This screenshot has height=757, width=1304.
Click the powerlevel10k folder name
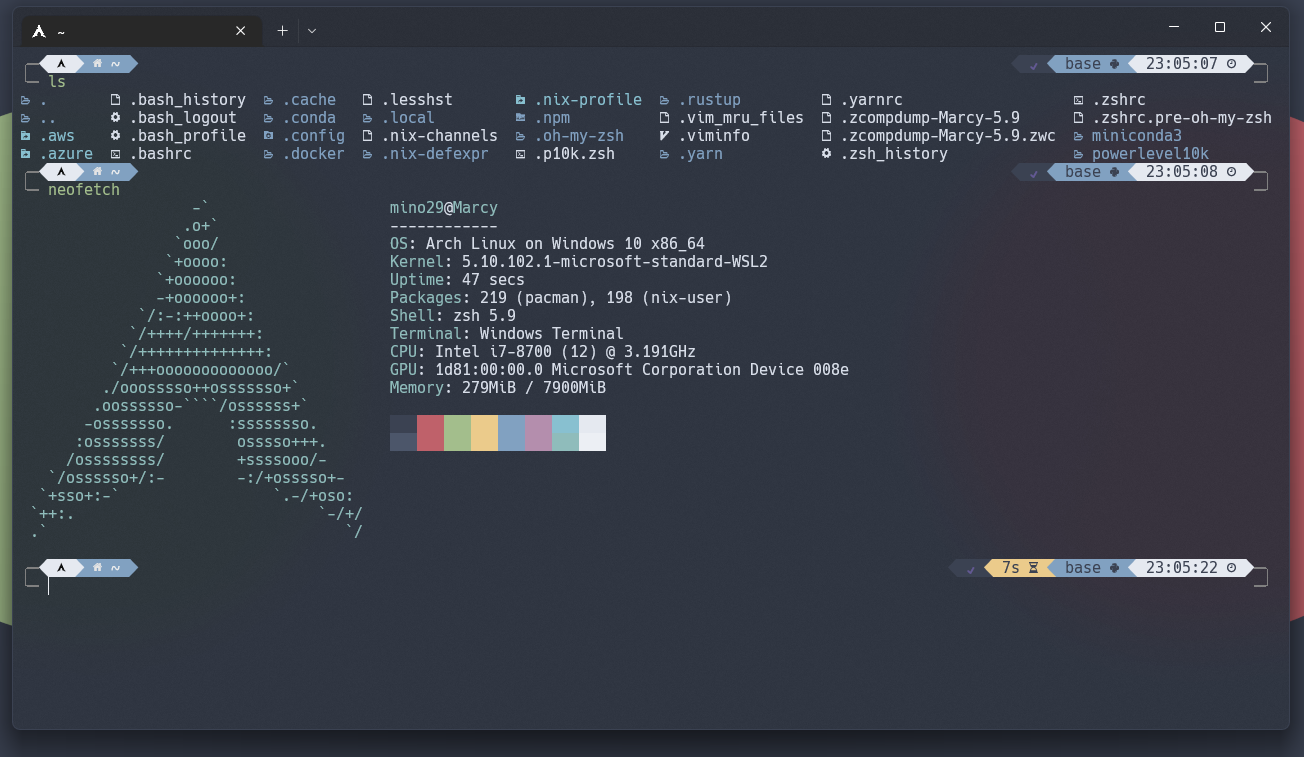(1150, 154)
